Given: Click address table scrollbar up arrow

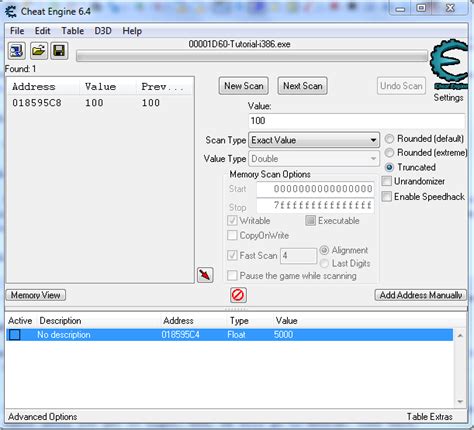Looking at the screenshot, I should point(460,336).
